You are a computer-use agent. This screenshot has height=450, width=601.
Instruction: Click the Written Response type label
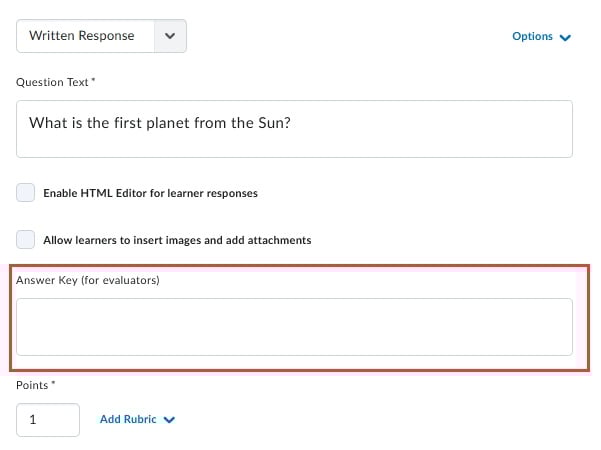tap(82, 35)
